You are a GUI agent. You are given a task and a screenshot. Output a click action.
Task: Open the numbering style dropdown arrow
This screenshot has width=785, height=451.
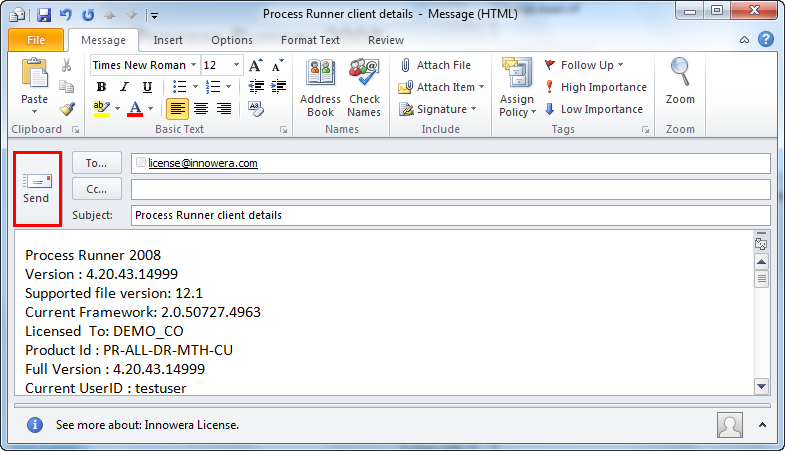pos(229,87)
